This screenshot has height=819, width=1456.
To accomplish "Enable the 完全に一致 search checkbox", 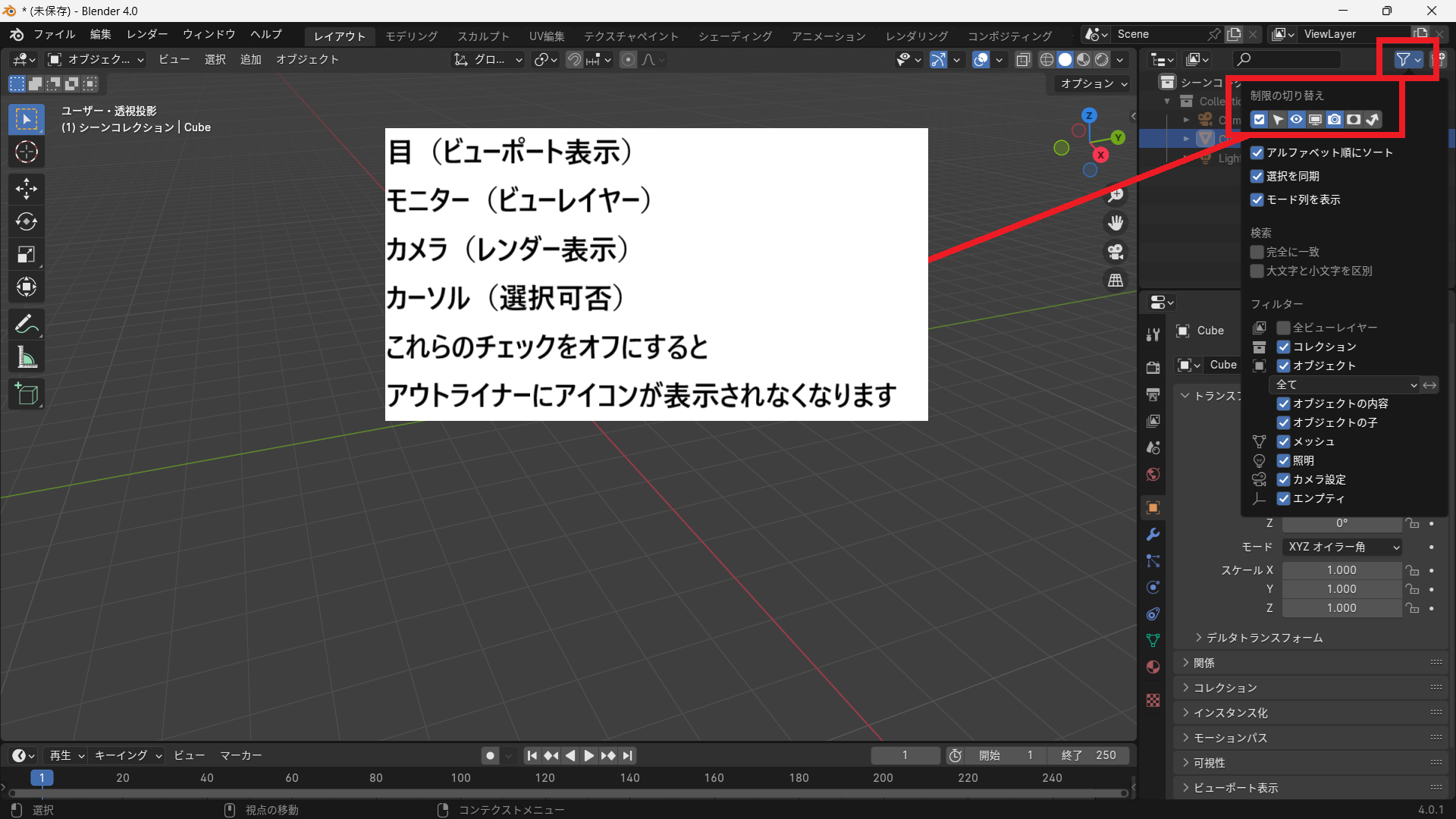I will pyautogui.click(x=1257, y=252).
